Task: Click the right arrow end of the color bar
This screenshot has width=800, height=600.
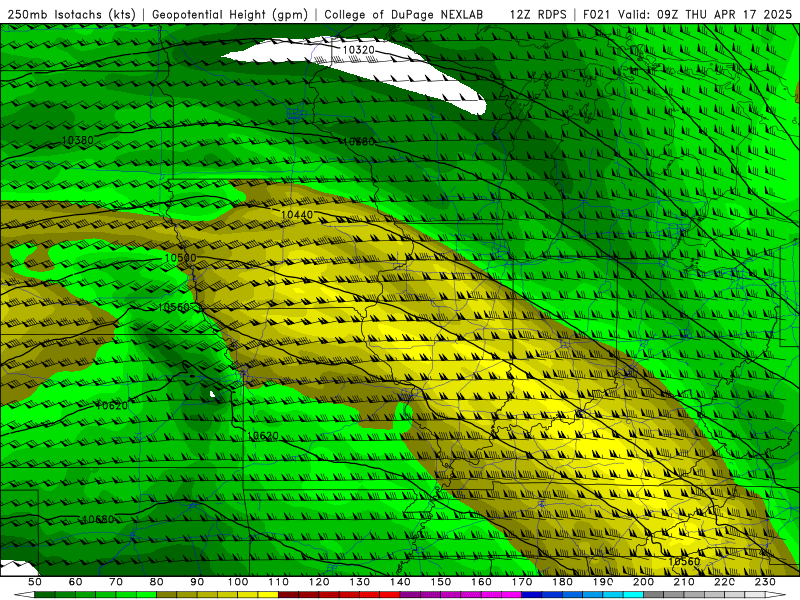Action: [x=775, y=595]
